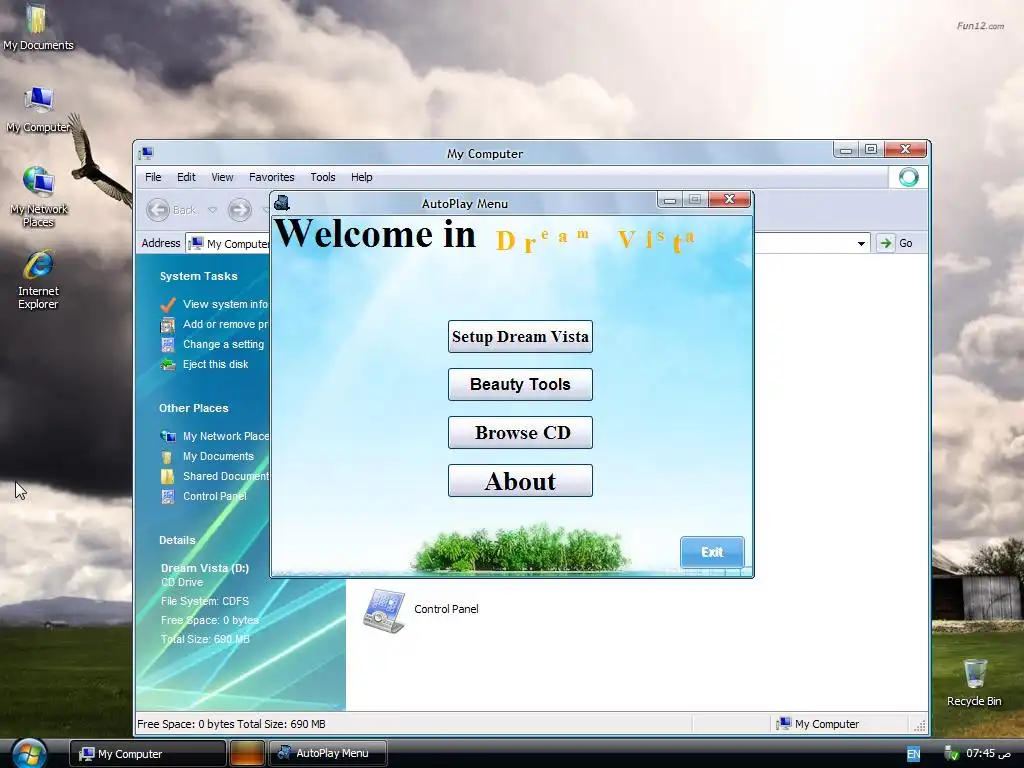Open My Documents desktop icon

(38, 27)
